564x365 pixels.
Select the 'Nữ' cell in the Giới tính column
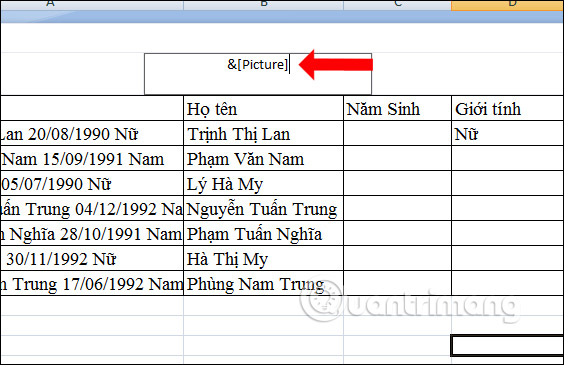click(x=508, y=133)
